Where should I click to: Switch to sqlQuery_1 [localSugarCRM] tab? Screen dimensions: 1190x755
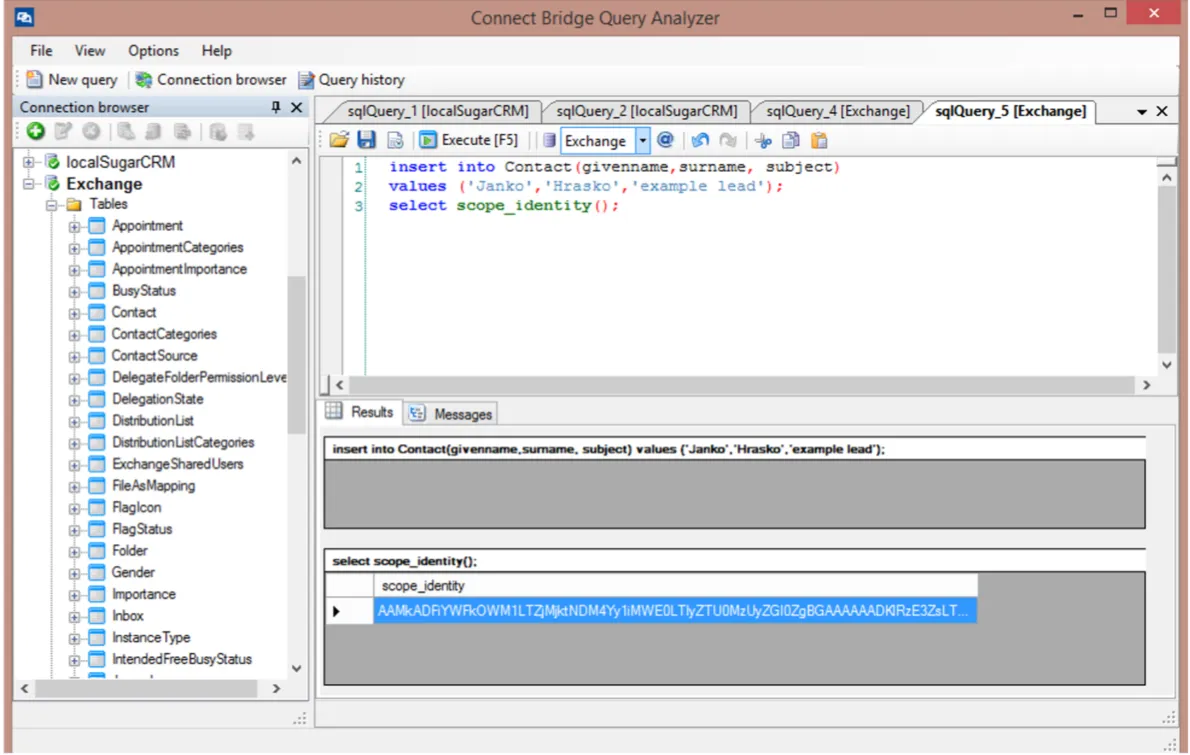437,111
